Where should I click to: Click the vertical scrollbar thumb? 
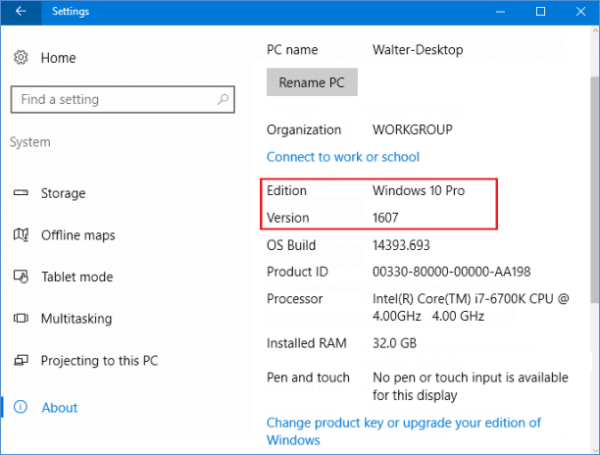(595, 189)
